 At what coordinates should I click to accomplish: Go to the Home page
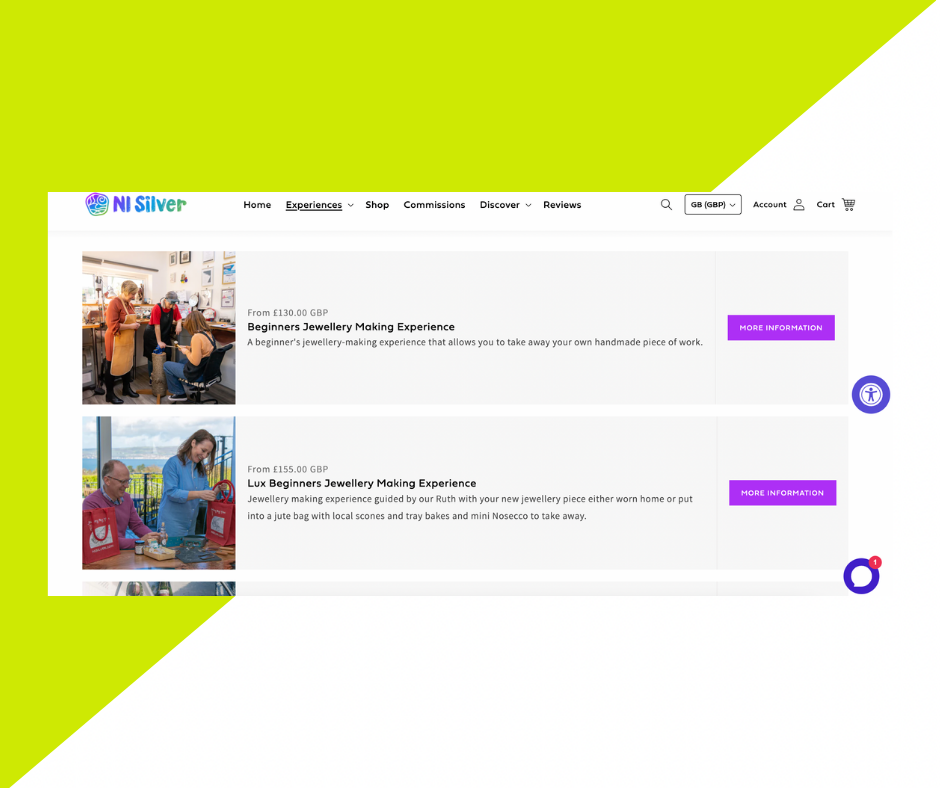coord(257,204)
